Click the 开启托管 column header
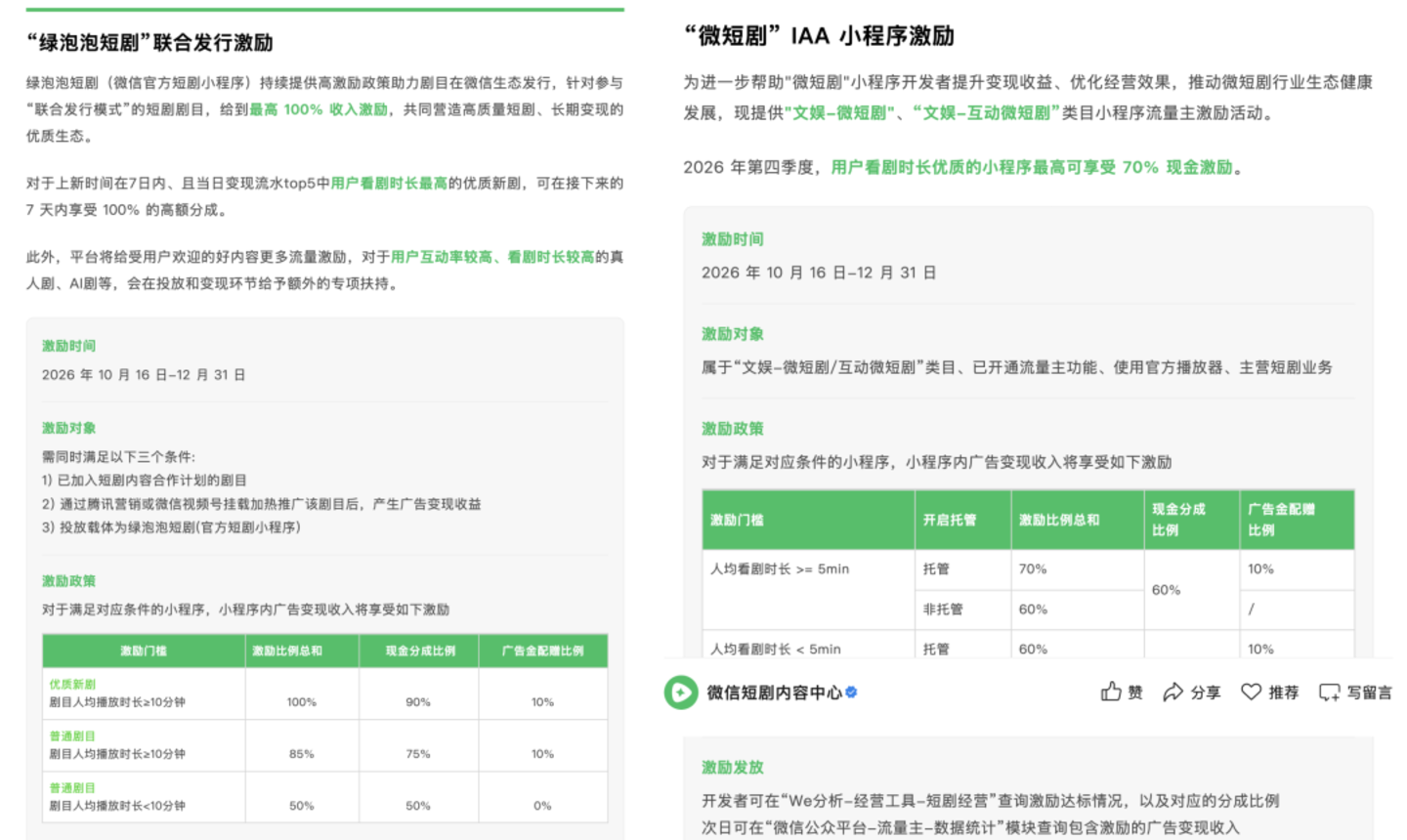The width and height of the screenshot is (1407, 840). [x=962, y=520]
